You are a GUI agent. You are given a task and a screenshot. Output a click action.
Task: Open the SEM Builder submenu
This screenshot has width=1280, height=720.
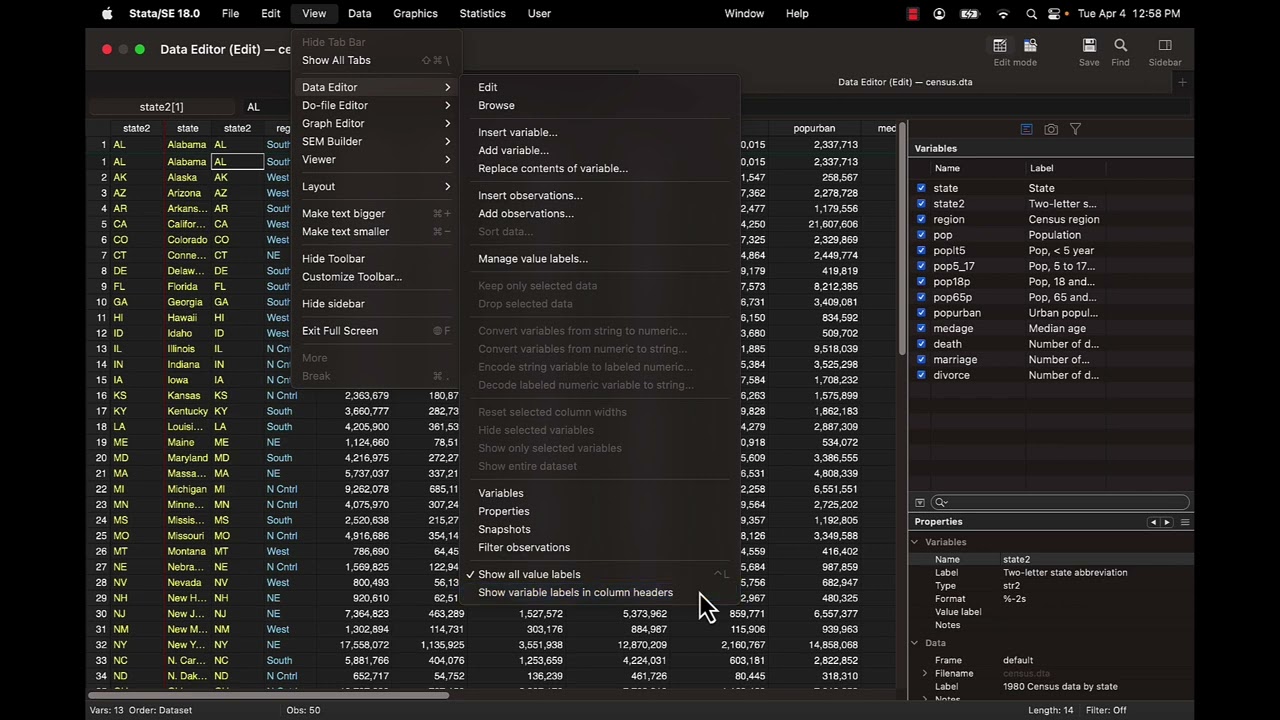tap(376, 141)
